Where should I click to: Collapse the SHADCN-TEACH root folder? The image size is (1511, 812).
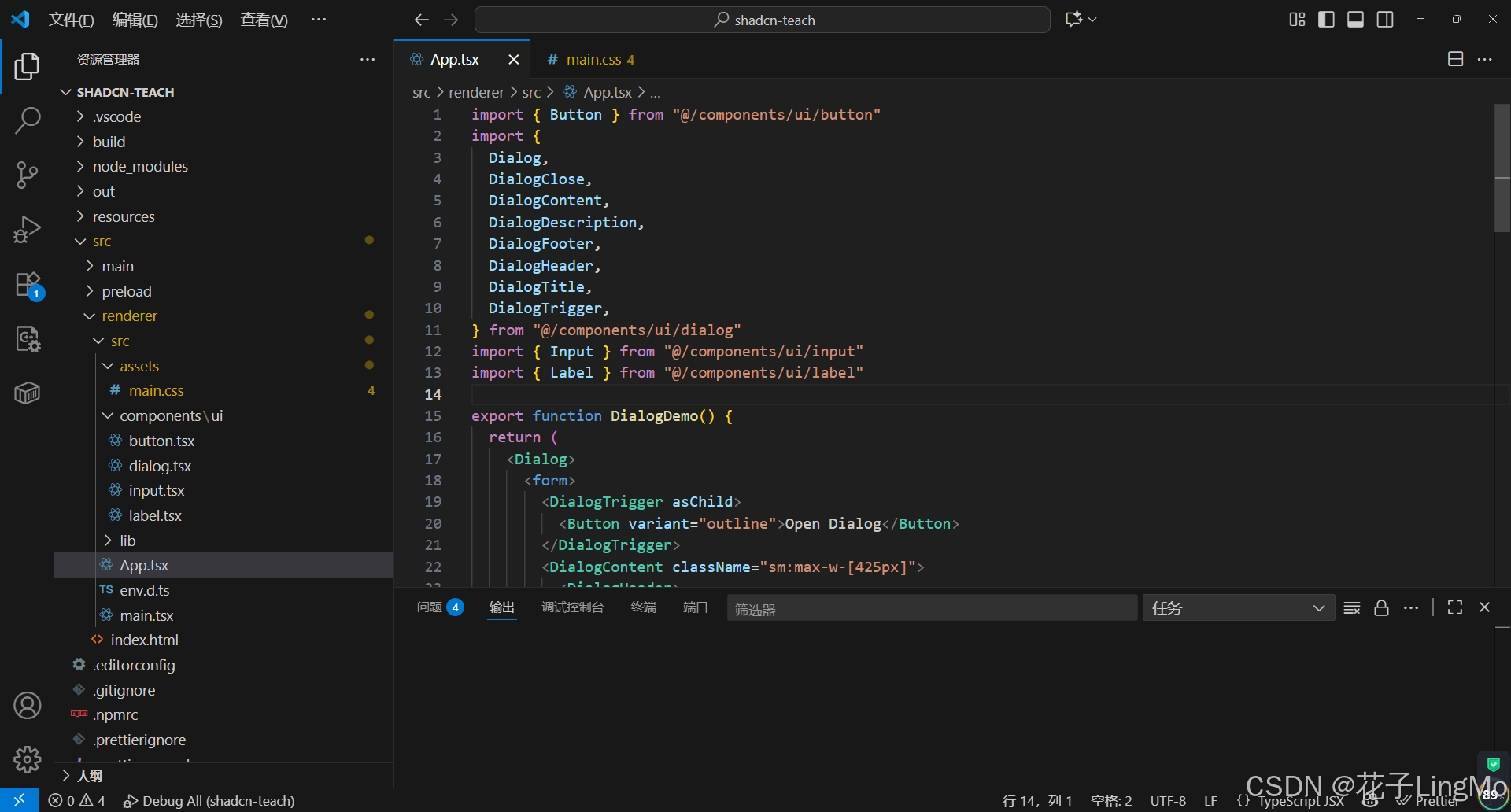pyautogui.click(x=224, y=92)
